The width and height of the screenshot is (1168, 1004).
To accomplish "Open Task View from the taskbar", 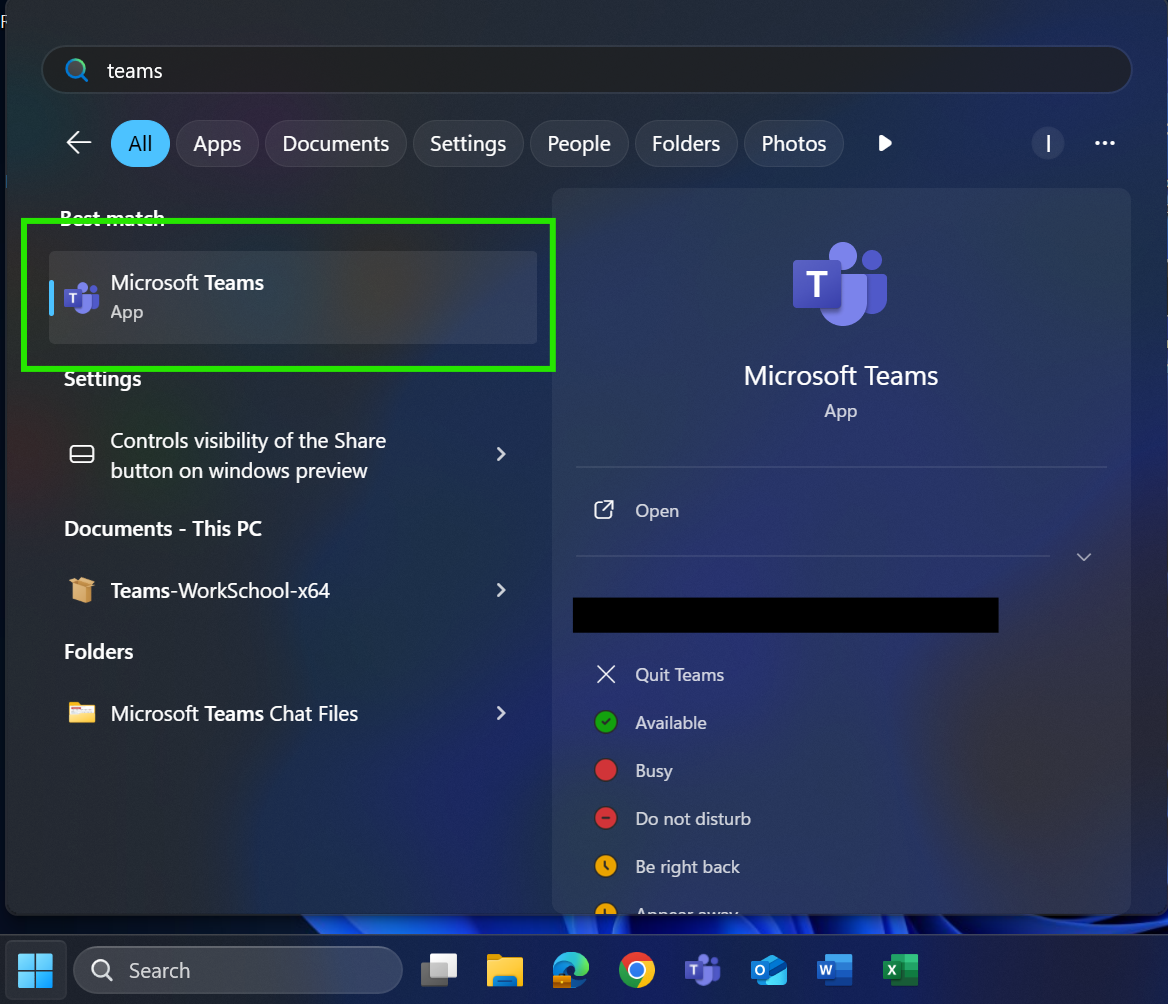I will [439, 970].
